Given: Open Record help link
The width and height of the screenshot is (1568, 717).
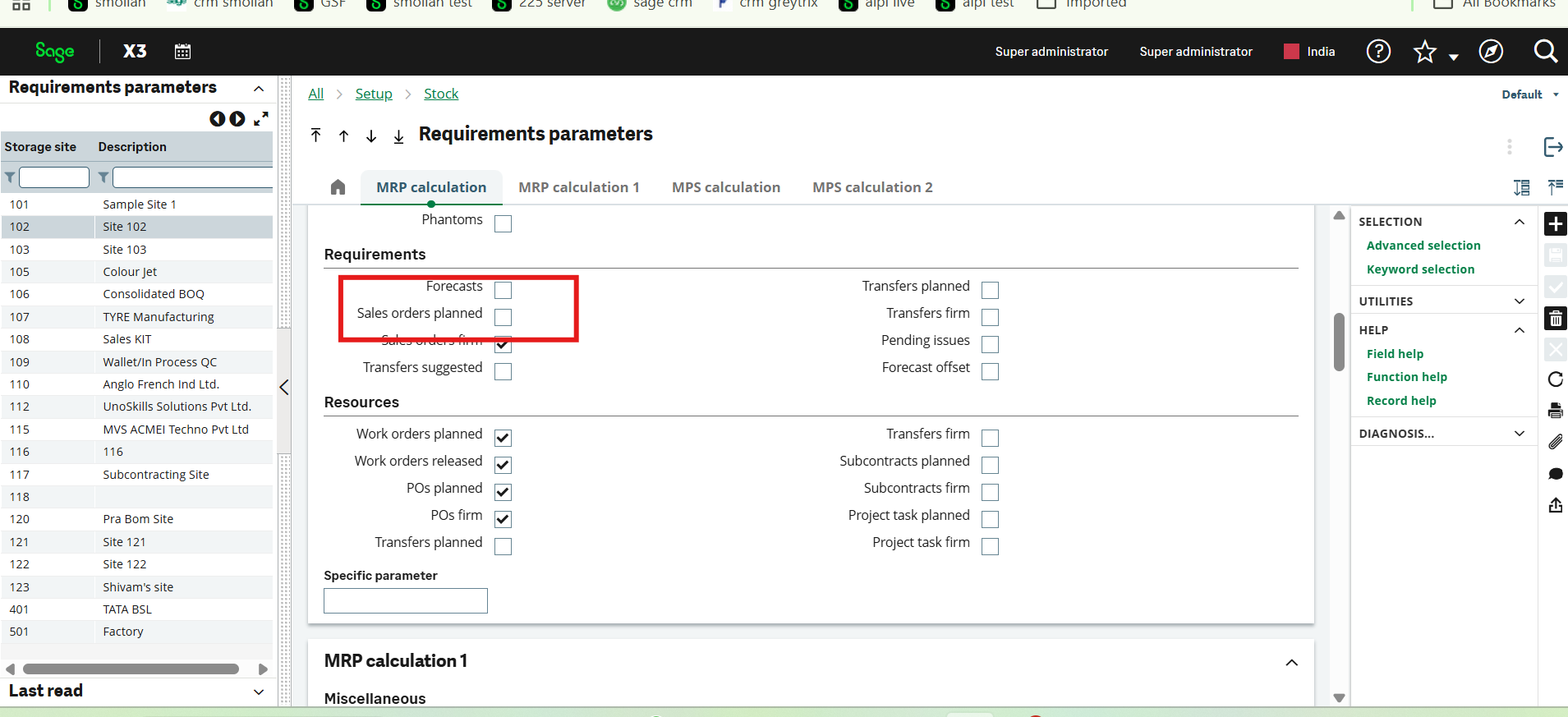Looking at the screenshot, I should (x=1401, y=401).
